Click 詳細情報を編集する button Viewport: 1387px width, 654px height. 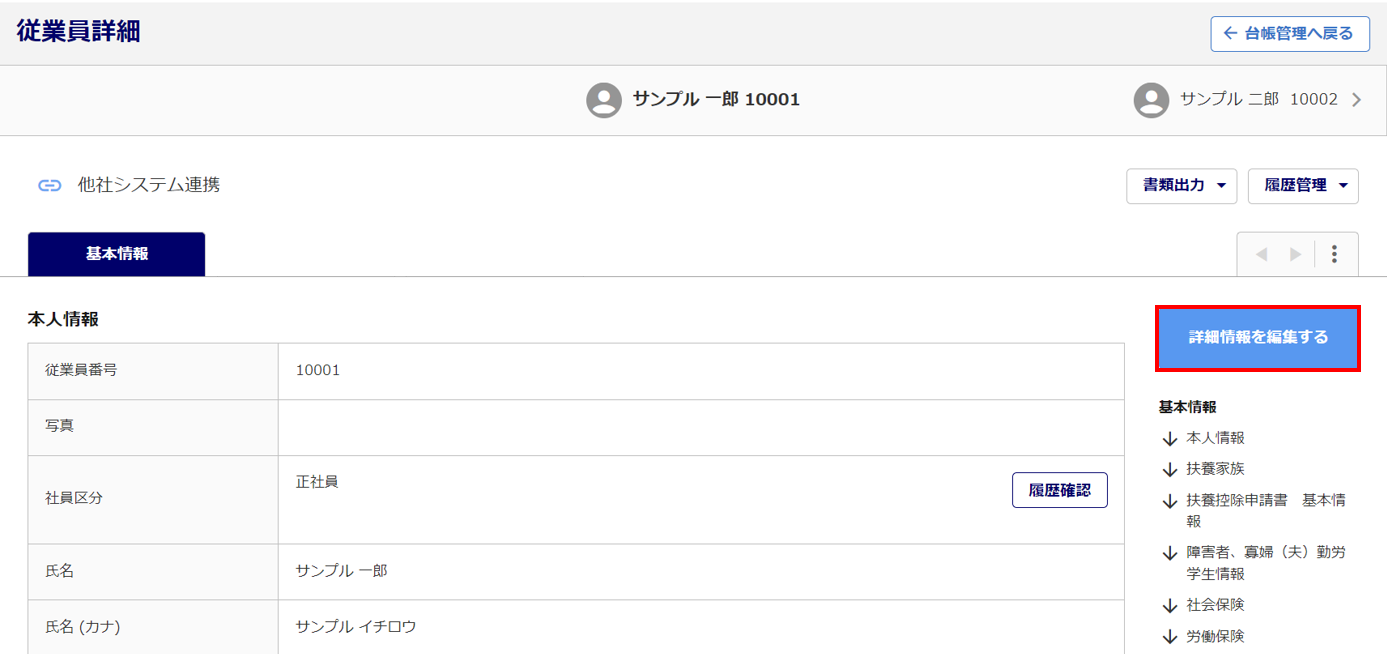1258,338
